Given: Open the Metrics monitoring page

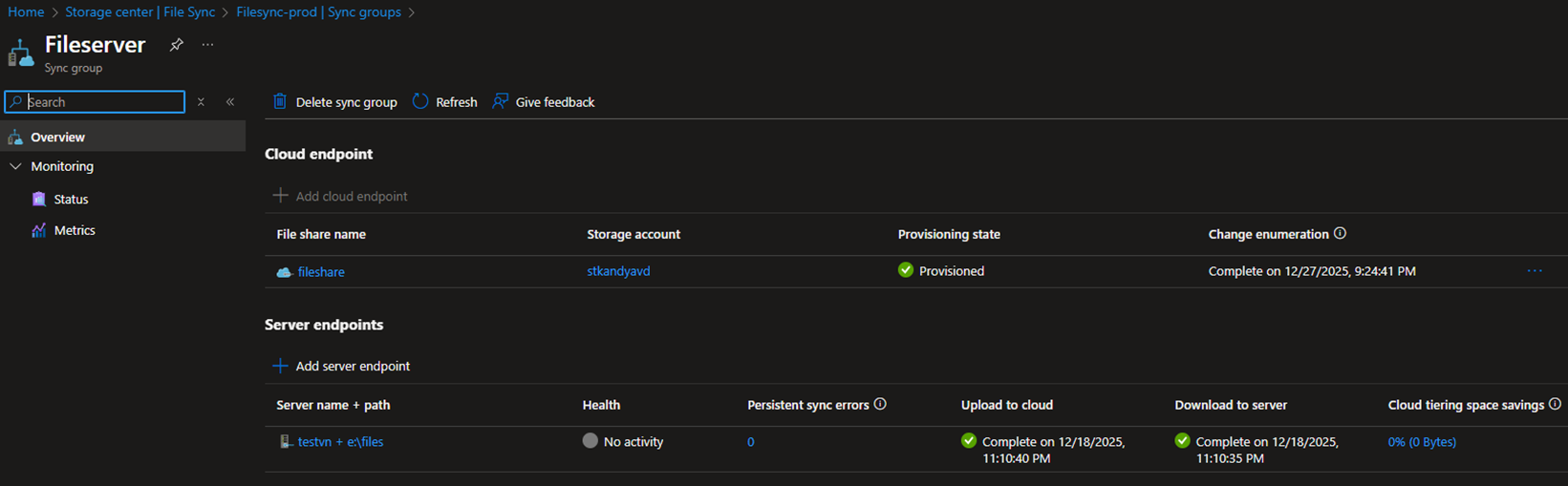Looking at the screenshot, I should pyautogui.click(x=74, y=230).
